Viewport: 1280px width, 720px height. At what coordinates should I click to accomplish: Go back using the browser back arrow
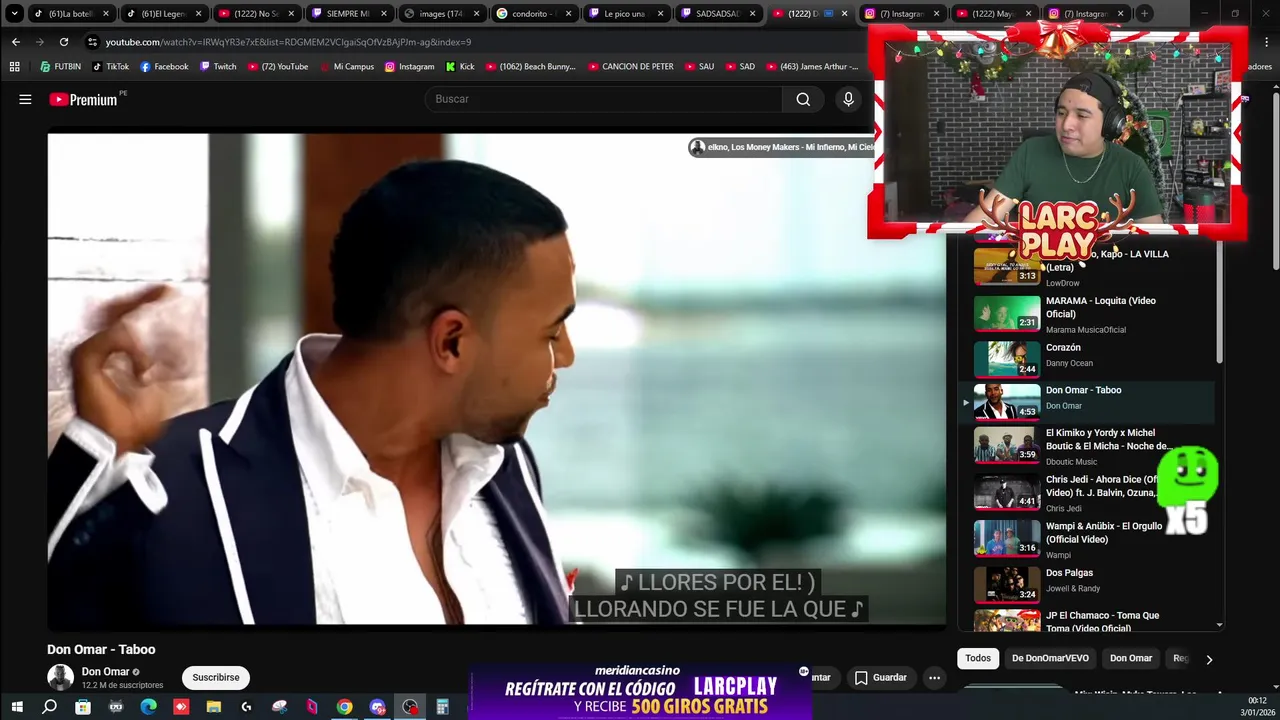tap(16, 42)
